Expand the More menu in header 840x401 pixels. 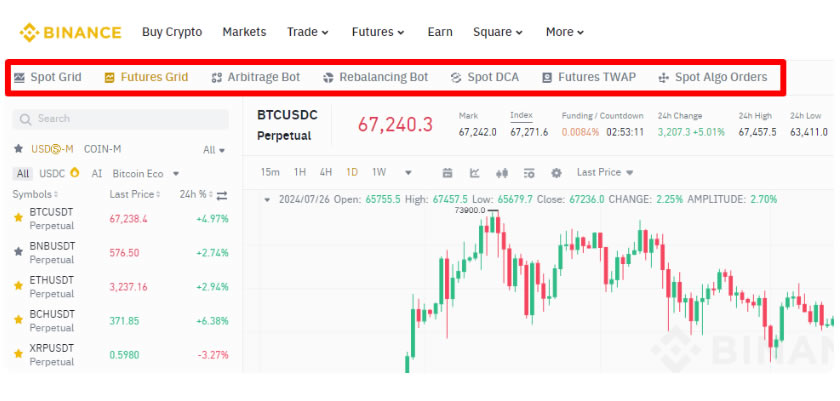pyautogui.click(x=564, y=32)
